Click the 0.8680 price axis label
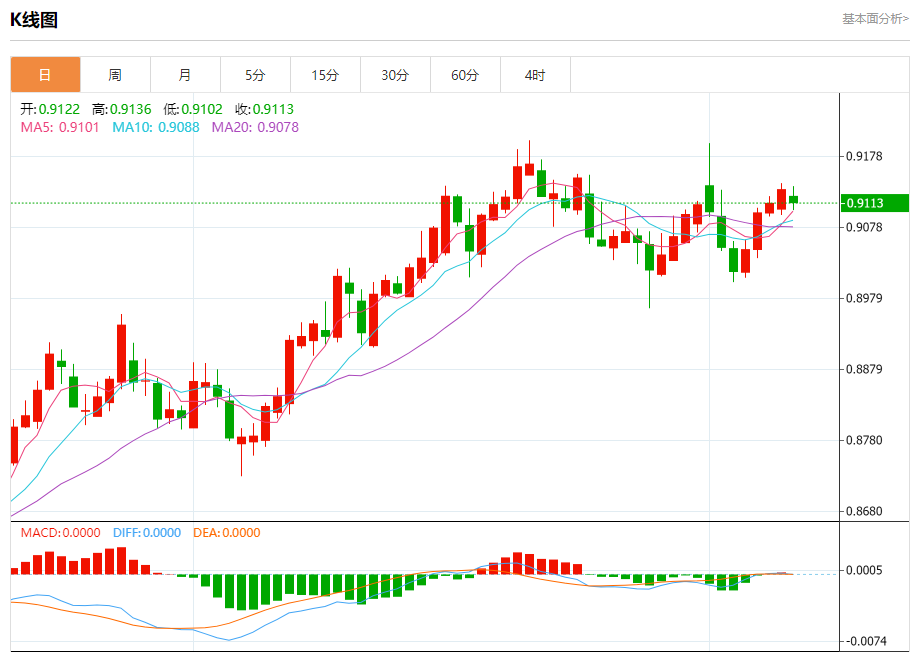913x652 pixels. click(865, 512)
